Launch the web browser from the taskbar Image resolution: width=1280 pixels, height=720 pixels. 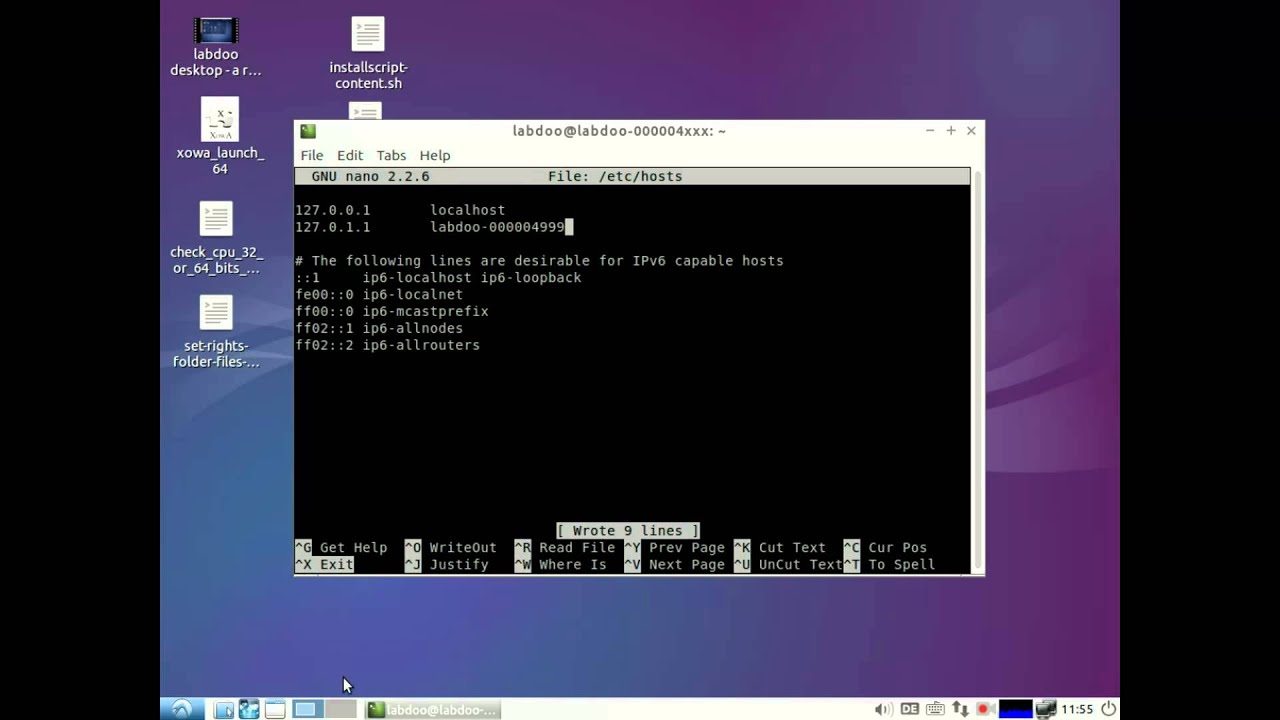pos(249,709)
